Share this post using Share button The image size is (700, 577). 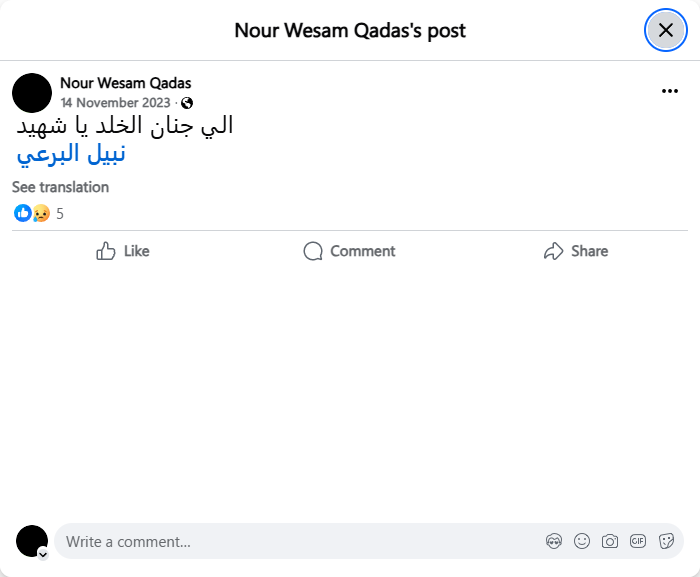click(576, 251)
